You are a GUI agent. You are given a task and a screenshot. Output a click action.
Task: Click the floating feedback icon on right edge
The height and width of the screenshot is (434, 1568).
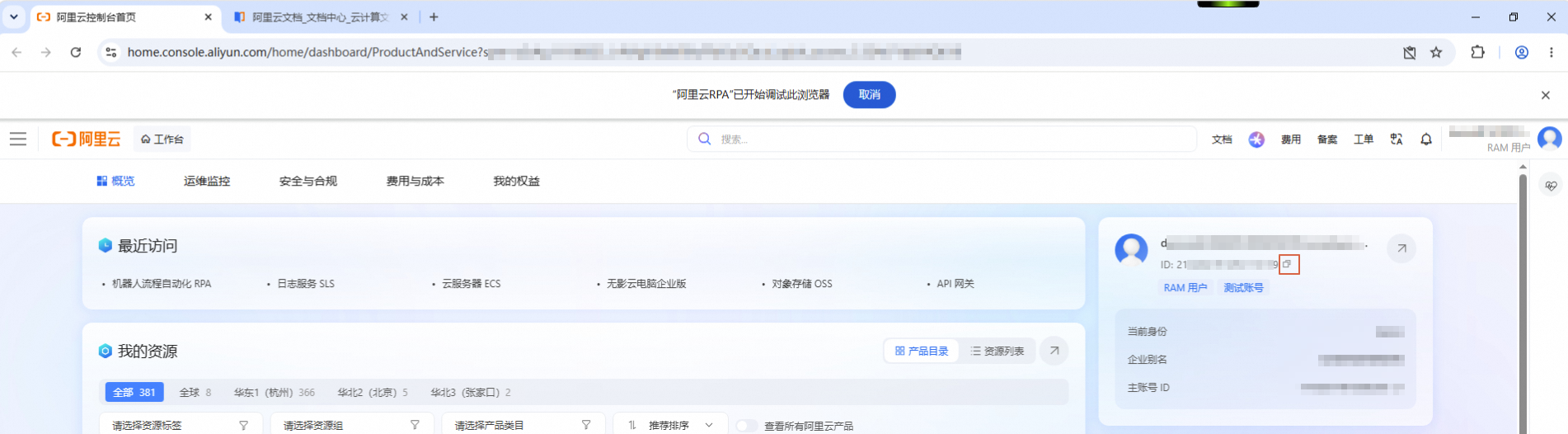point(1551,186)
